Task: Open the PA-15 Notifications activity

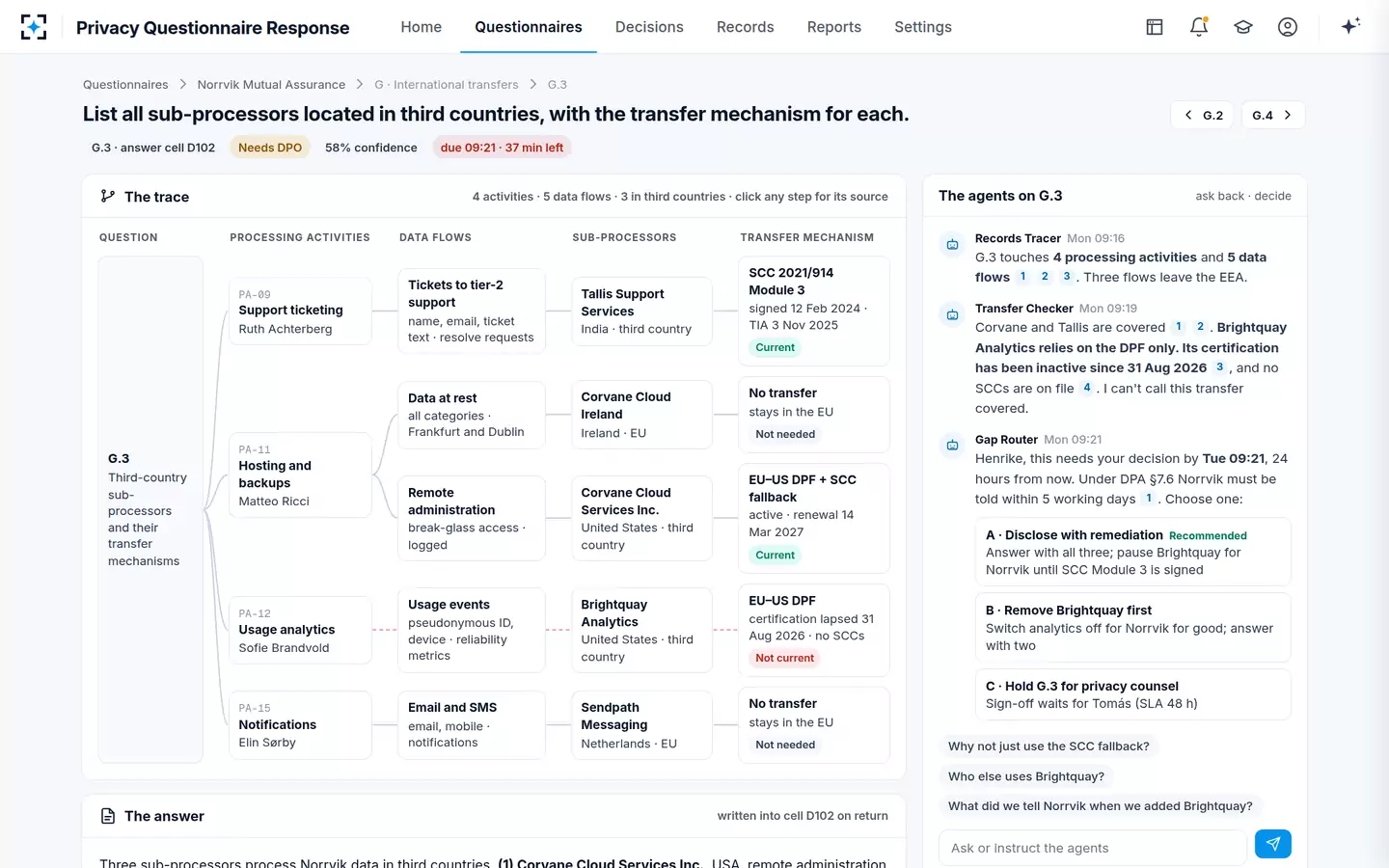Action: coord(300,725)
